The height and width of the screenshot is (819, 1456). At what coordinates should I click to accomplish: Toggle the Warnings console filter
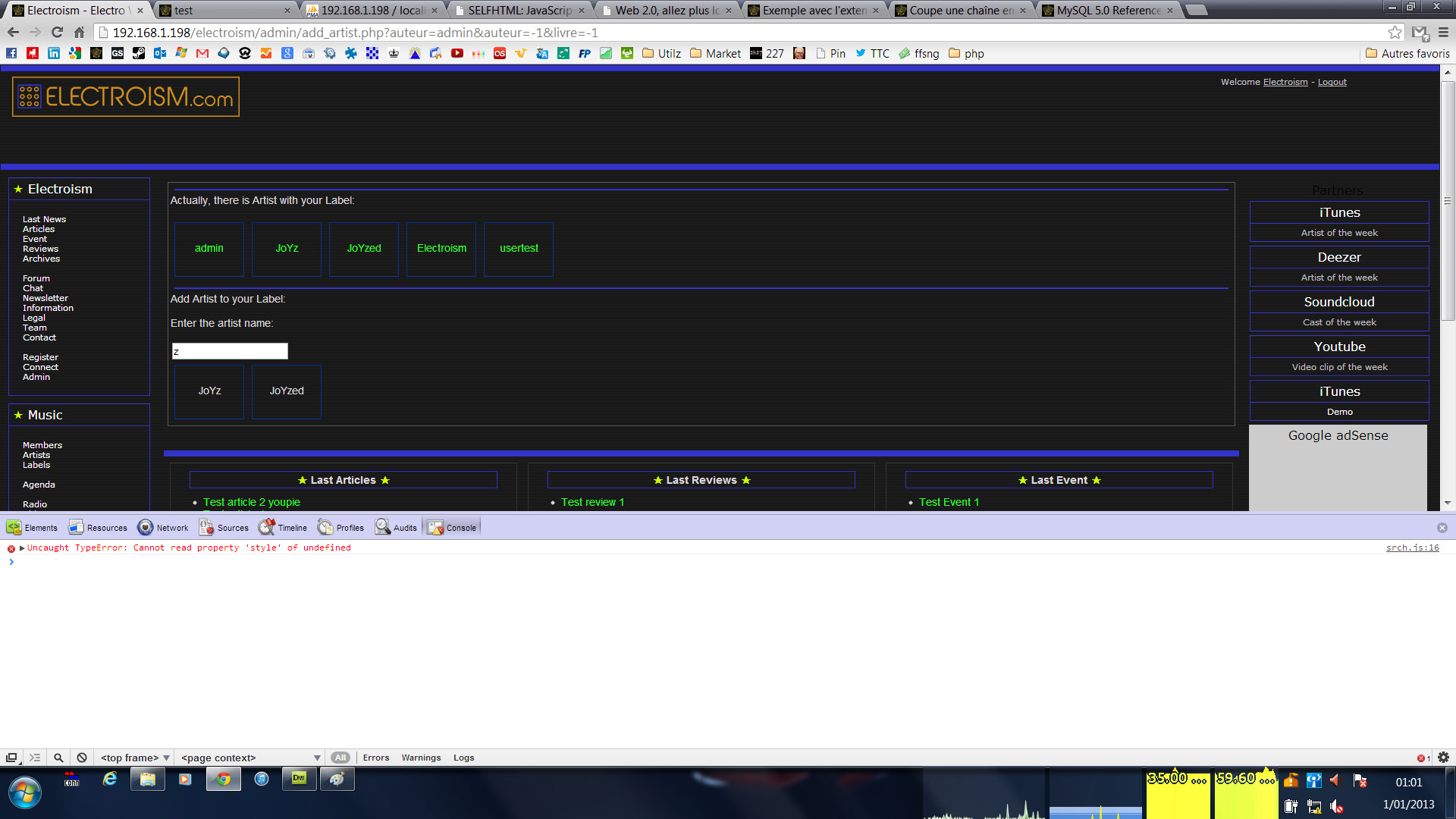[421, 758]
